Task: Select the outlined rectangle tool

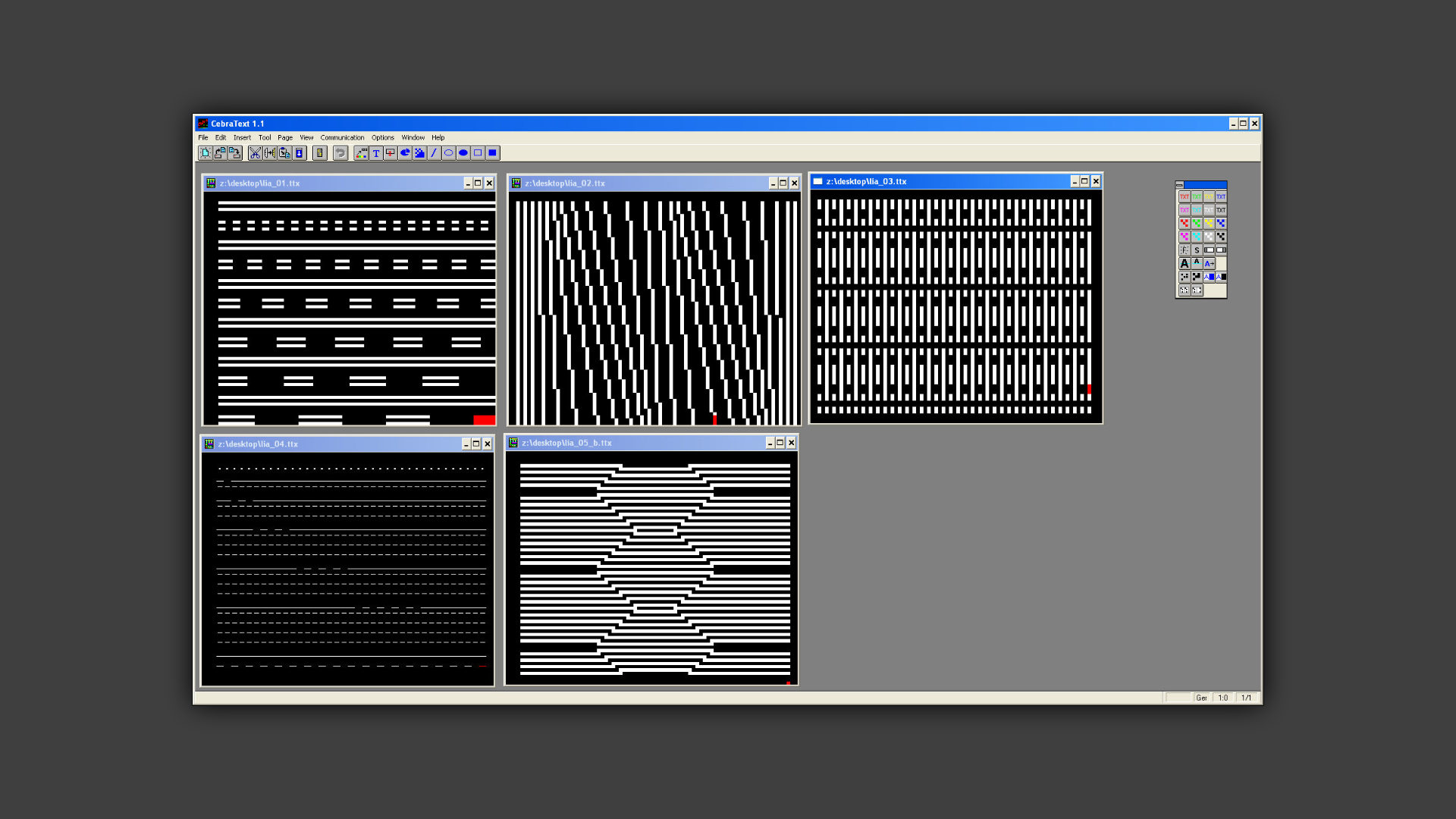Action: (x=478, y=153)
